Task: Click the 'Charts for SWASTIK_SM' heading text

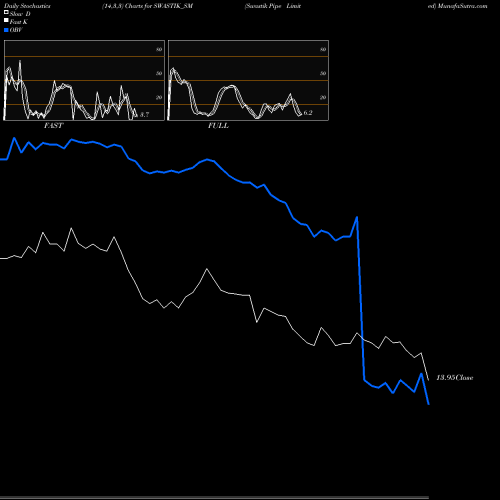Action: [x=159, y=6]
